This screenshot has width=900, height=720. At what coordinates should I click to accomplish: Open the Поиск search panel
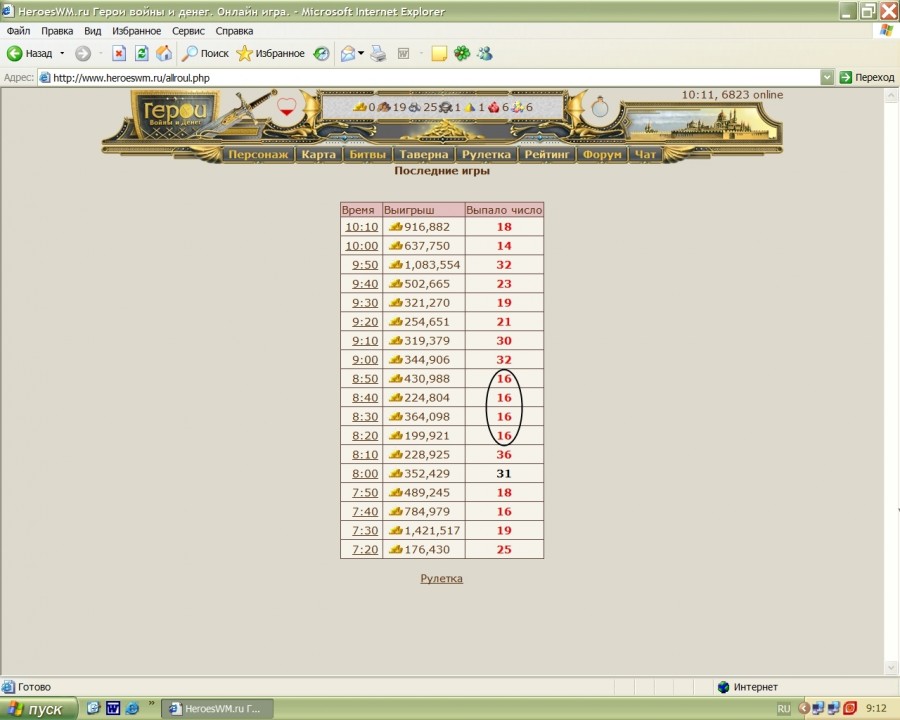coord(205,53)
